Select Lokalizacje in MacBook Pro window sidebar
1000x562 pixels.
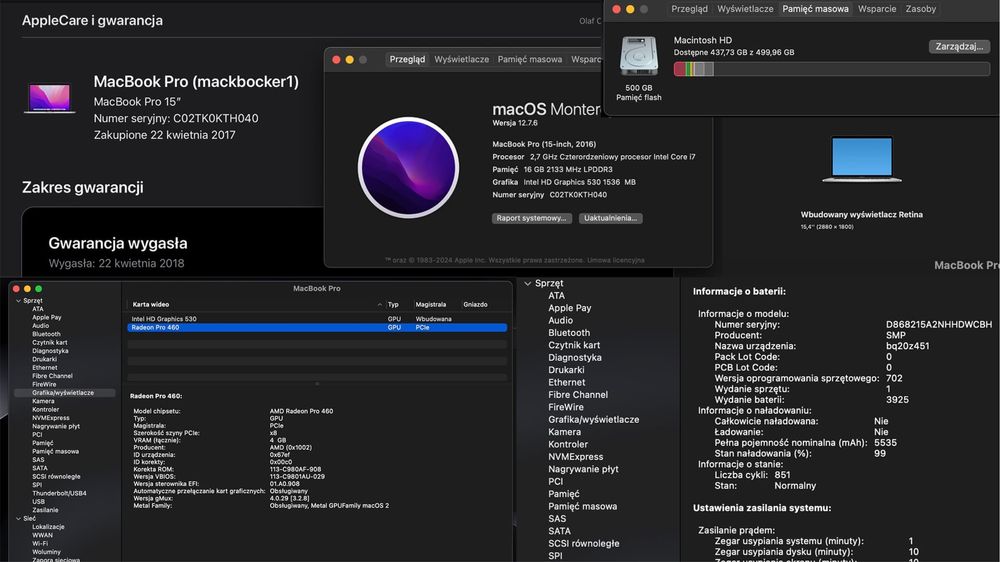pos(48,527)
